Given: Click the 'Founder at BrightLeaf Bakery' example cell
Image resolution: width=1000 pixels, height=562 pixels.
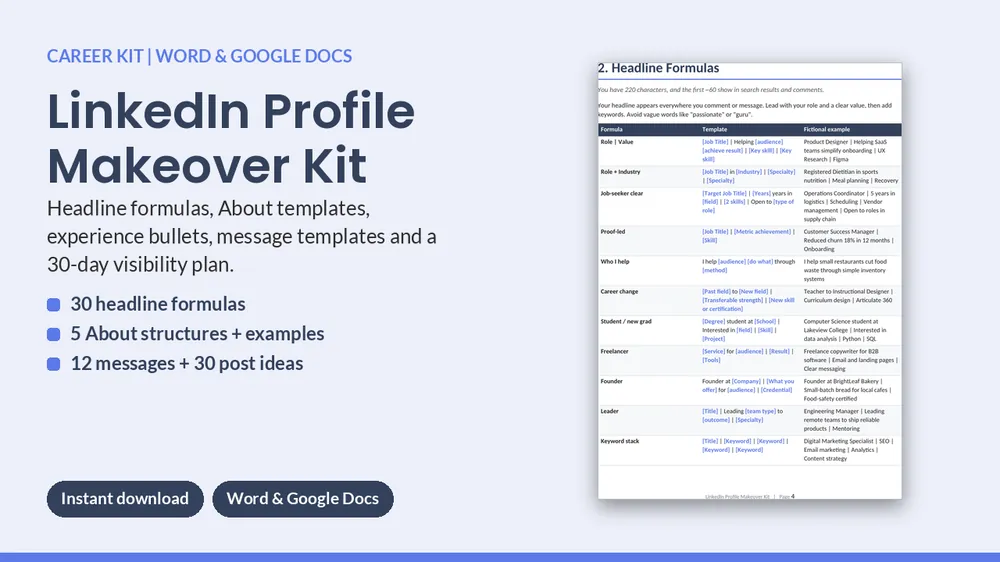Looking at the screenshot, I should click(848, 391).
